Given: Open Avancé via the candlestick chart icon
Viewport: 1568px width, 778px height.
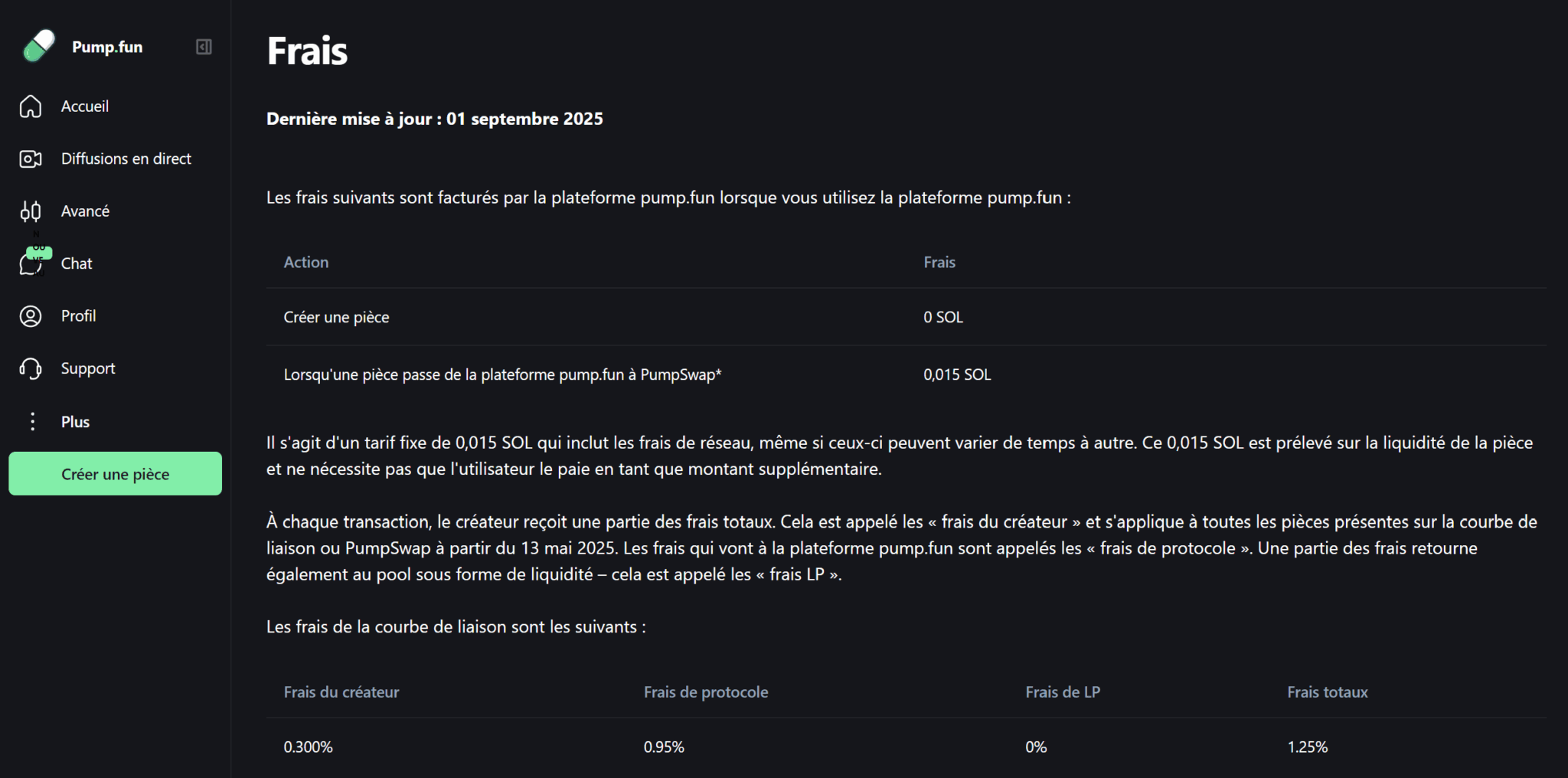Looking at the screenshot, I should [x=31, y=211].
